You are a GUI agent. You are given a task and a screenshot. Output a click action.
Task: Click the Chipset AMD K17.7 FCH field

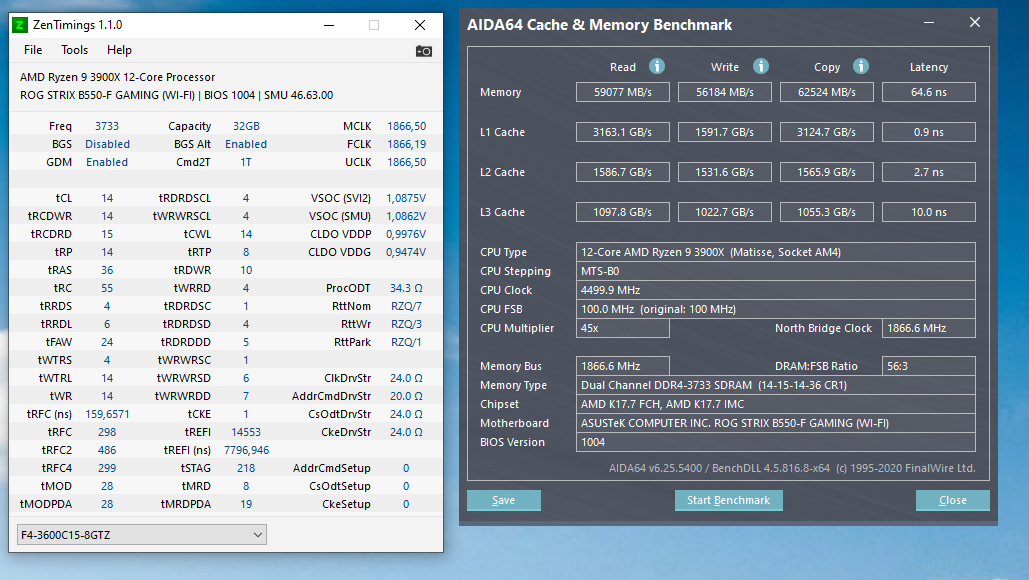point(776,404)
